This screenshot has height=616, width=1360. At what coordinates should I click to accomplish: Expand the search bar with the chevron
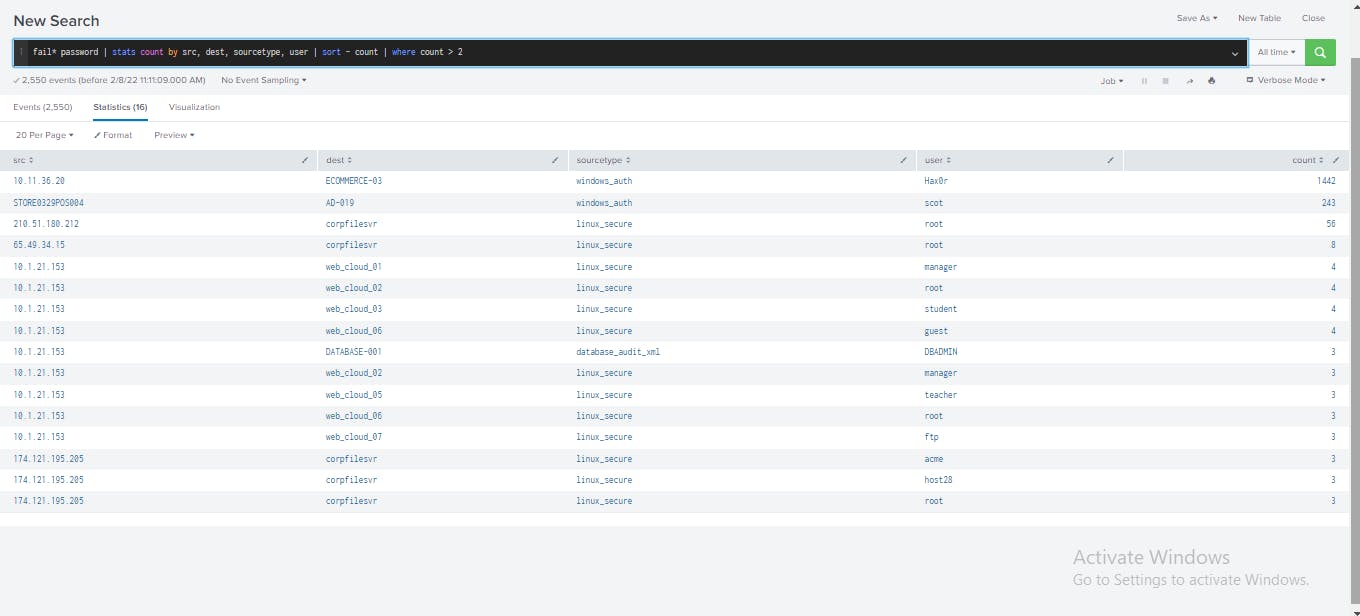click(x=1235, y=53)
